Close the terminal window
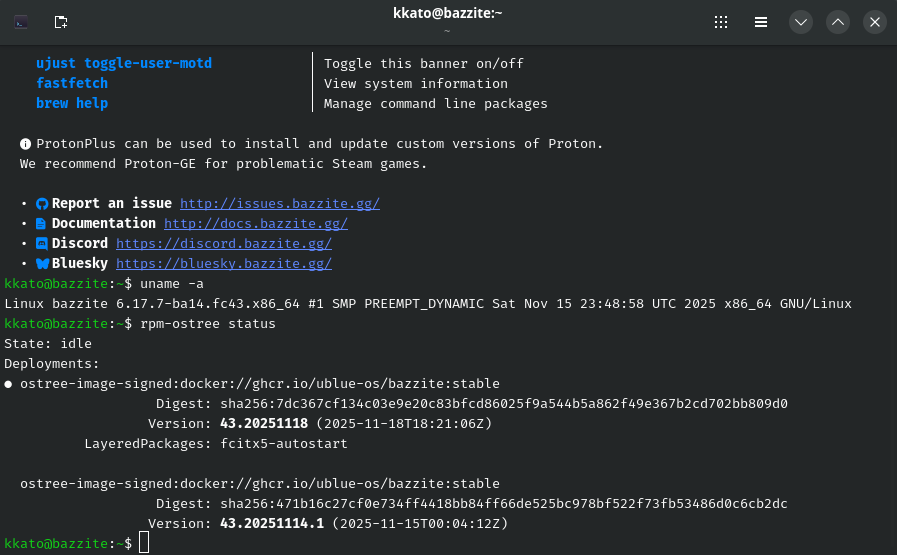 [876, 21]
